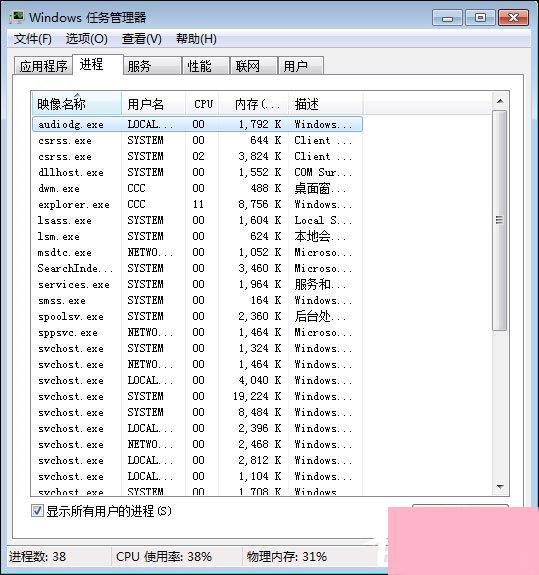The image size is (539, 575).
Task: Click the 8,756 K memory value
Action: pyautogui.click(x=260, y=204)
